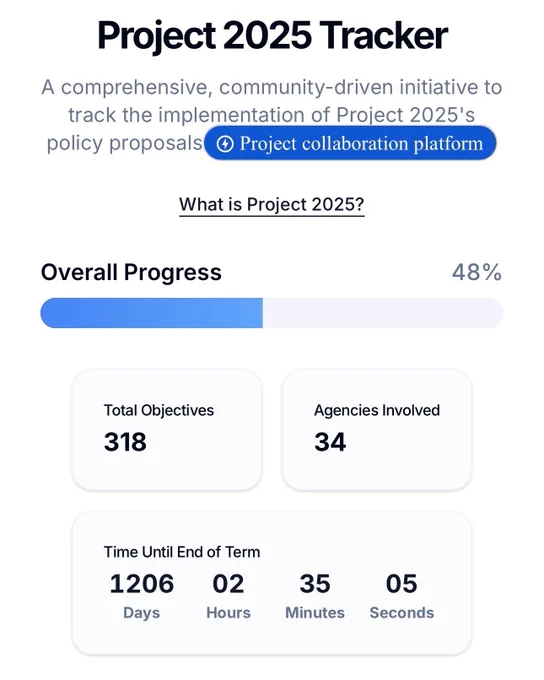
Task: Click the 1206 Days countdown value
Action: pyautogui.click(x=142, y=583)
